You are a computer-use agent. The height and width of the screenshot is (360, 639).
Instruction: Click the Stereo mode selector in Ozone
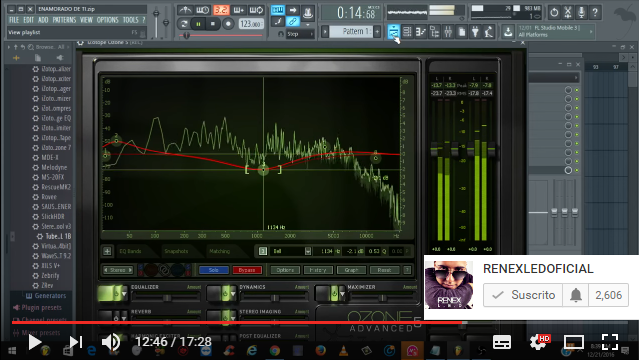pos(118,270)
